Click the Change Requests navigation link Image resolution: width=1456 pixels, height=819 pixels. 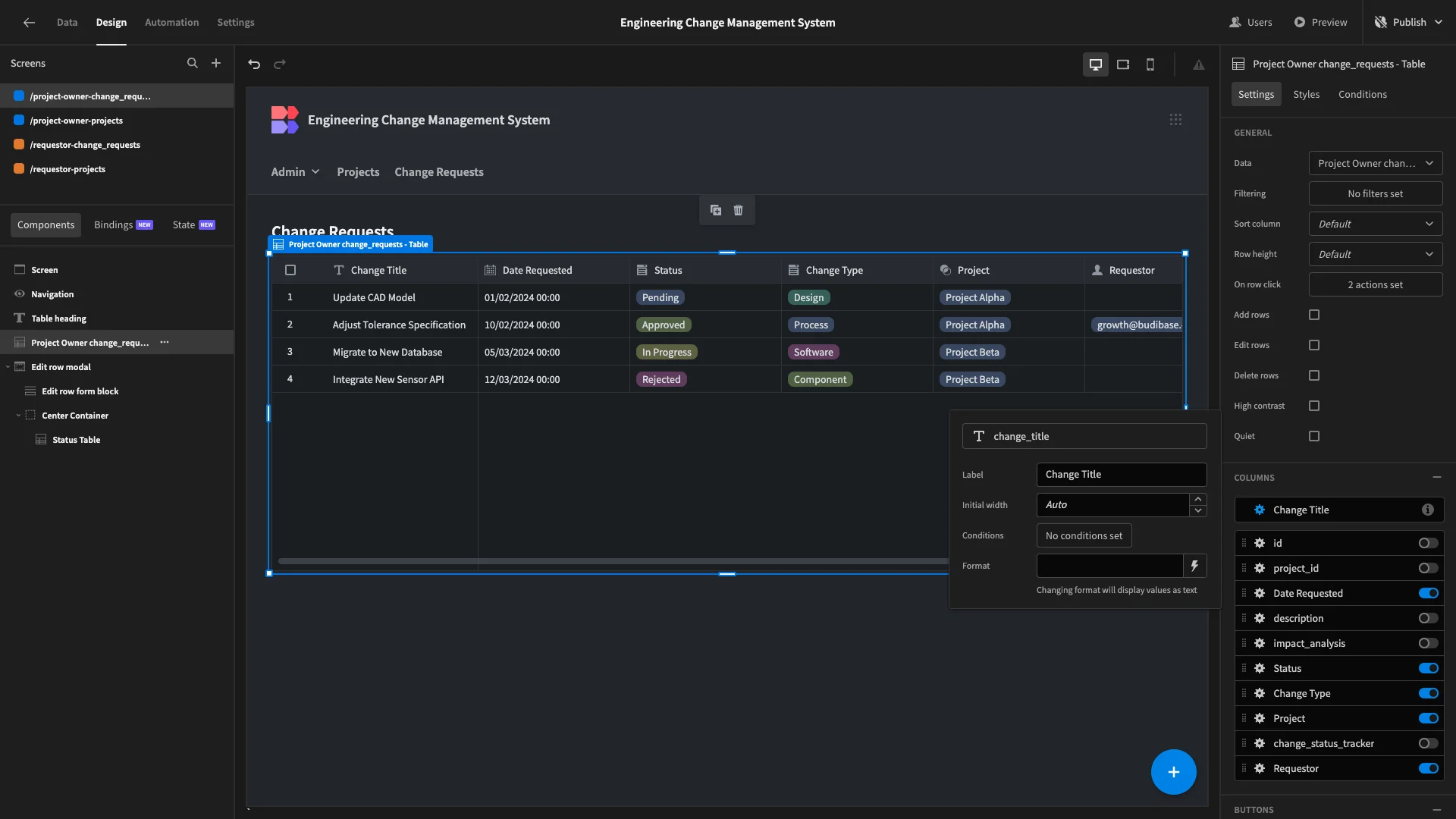[439, 172]
